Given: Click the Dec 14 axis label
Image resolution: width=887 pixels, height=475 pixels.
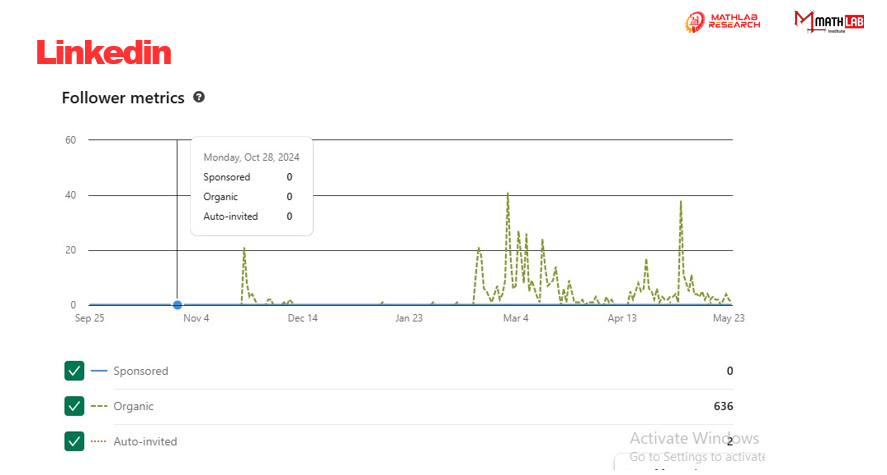Looking at the screenshot, I should click(303, 318).
